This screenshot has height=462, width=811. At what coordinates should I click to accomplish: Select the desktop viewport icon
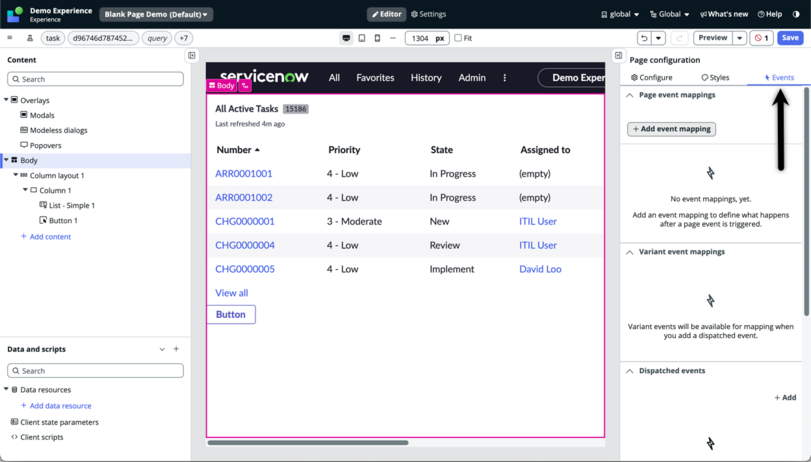[346, 38]
